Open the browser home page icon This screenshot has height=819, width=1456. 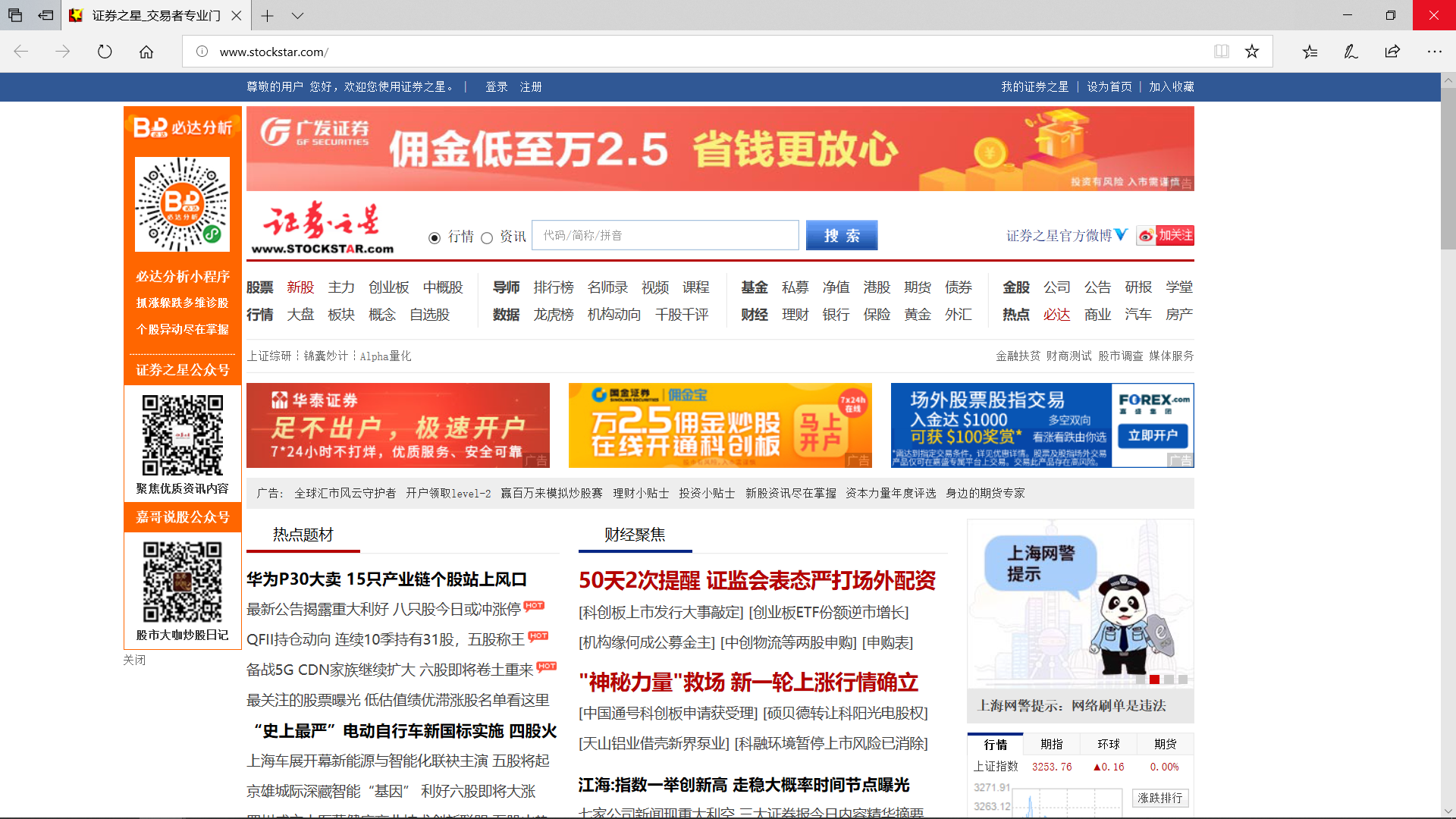tap(146, 52)
